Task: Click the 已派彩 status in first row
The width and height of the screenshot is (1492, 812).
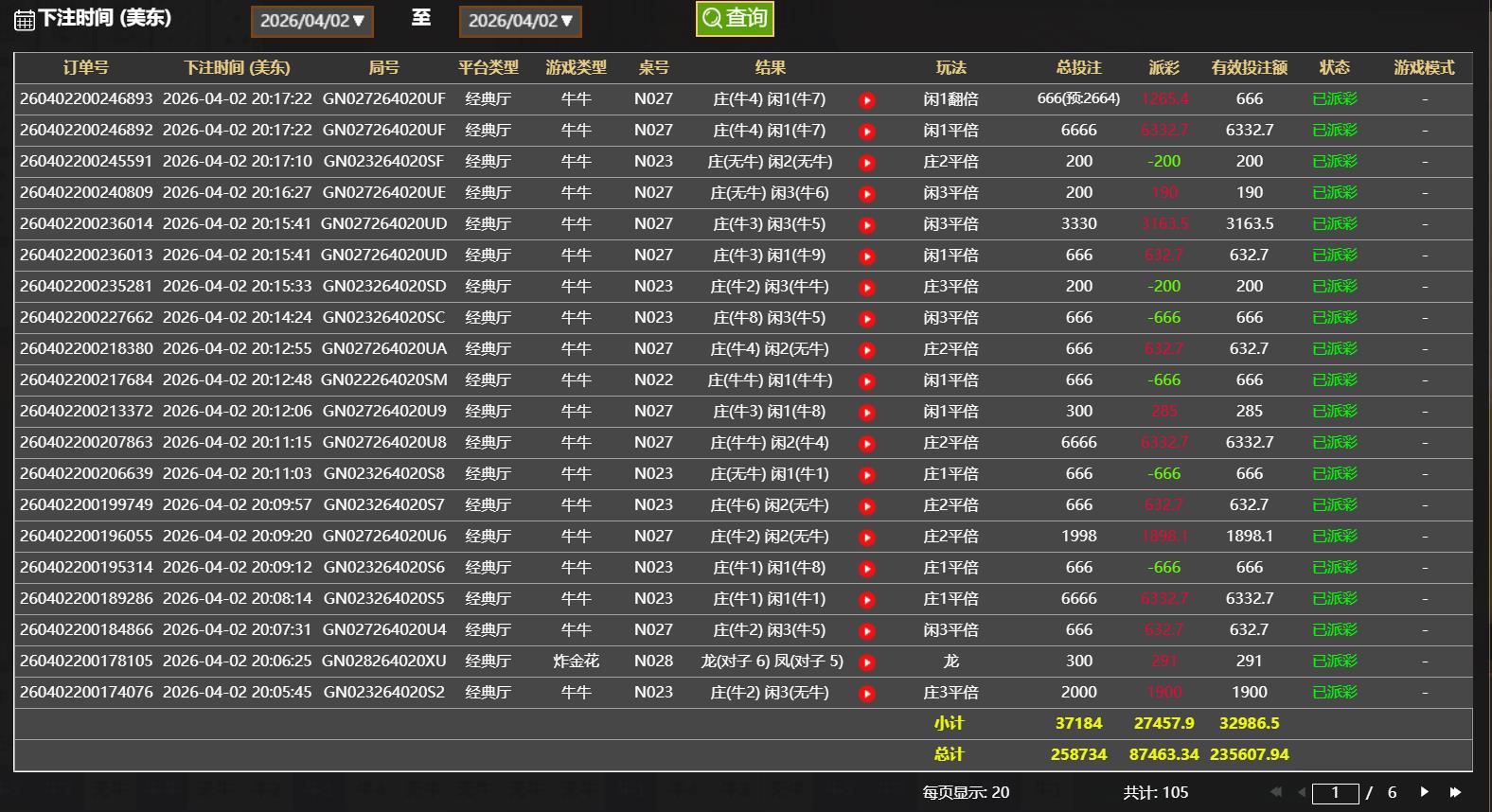Action: point(1334,98)
